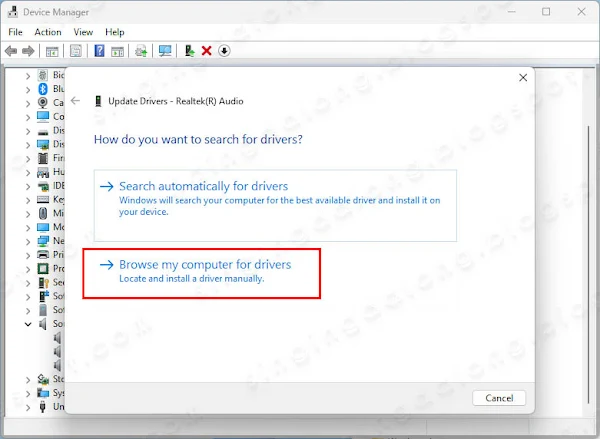
Task: Click the red X Uninstall device icon
Action: tap(207, 51)
